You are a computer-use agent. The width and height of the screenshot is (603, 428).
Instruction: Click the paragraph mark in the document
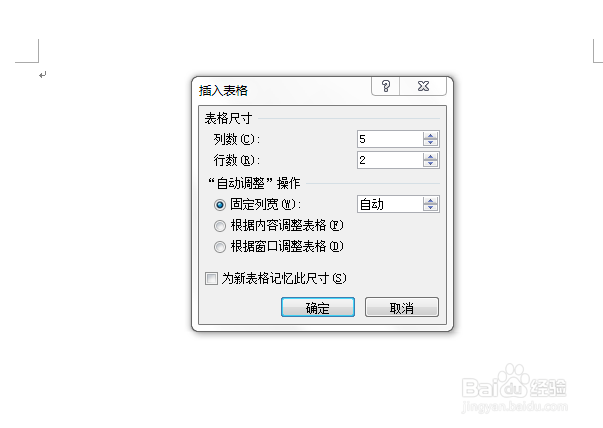[43, 75]
